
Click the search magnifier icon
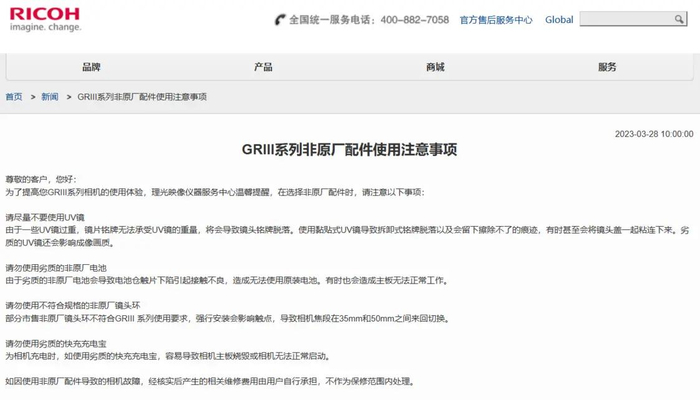coord(679,19)
